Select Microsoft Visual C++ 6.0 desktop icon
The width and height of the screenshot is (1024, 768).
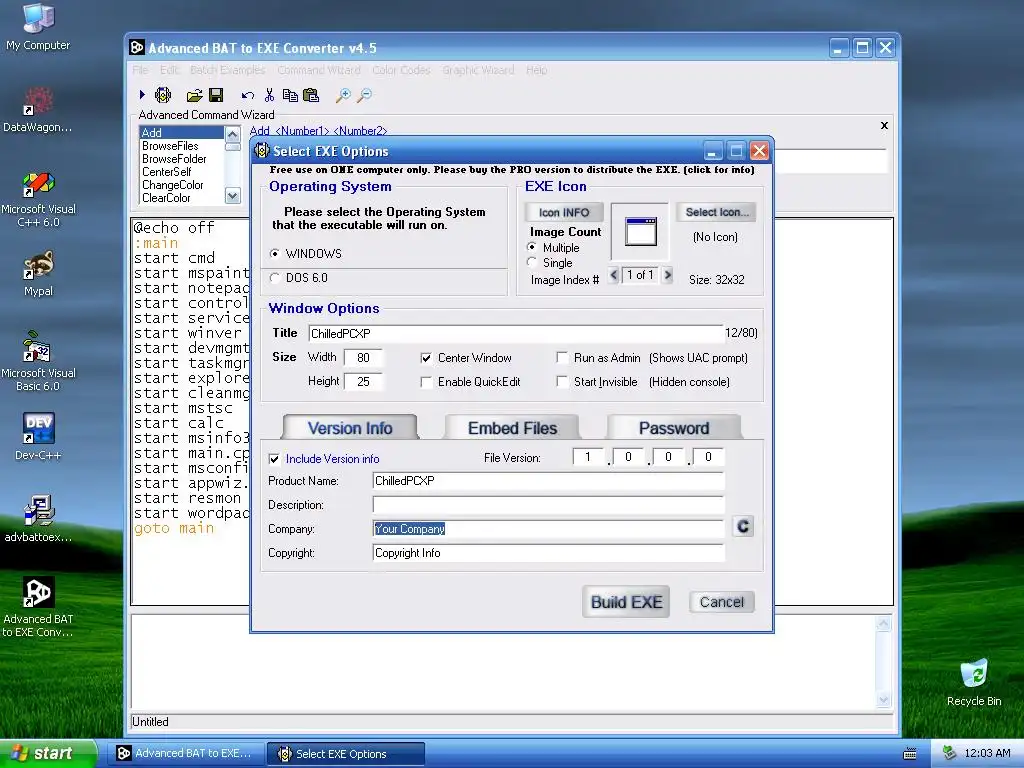(x=38, y=199)
